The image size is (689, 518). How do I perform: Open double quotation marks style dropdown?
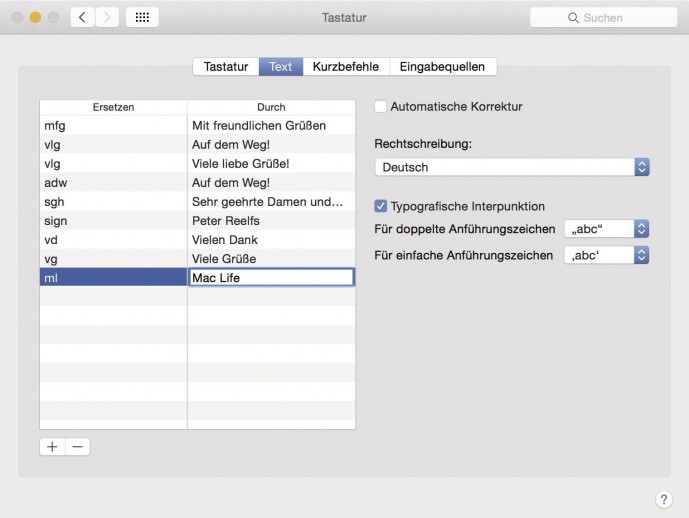[x=607, y=229]
